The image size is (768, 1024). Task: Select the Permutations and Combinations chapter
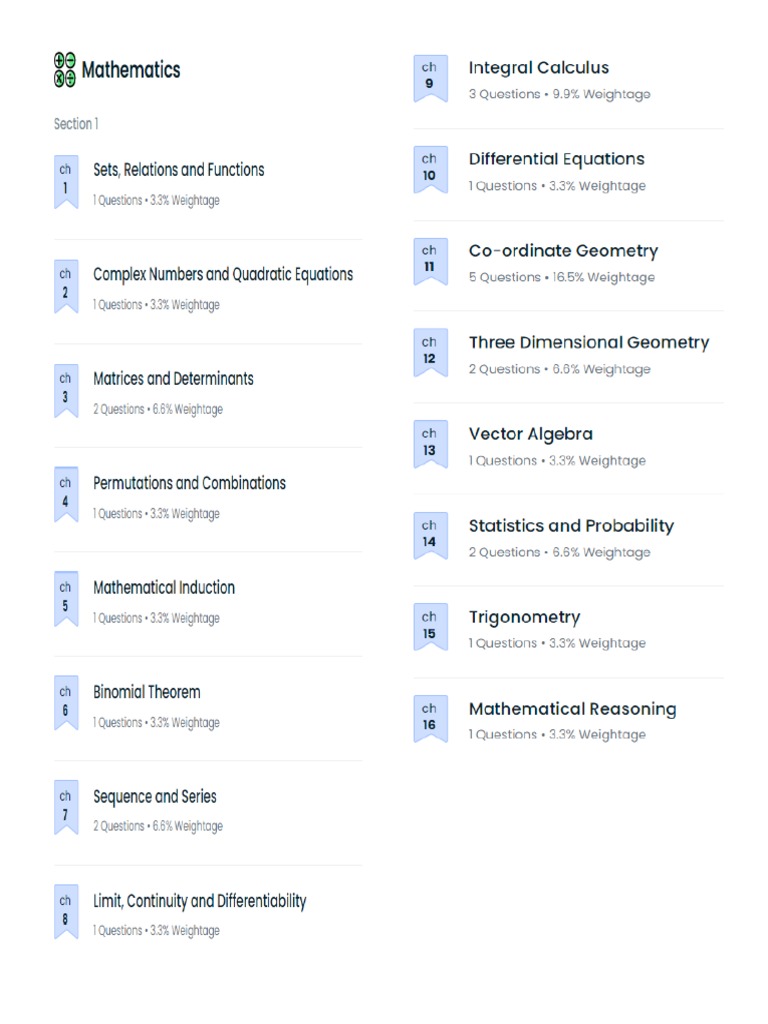(x=189, y=483)
